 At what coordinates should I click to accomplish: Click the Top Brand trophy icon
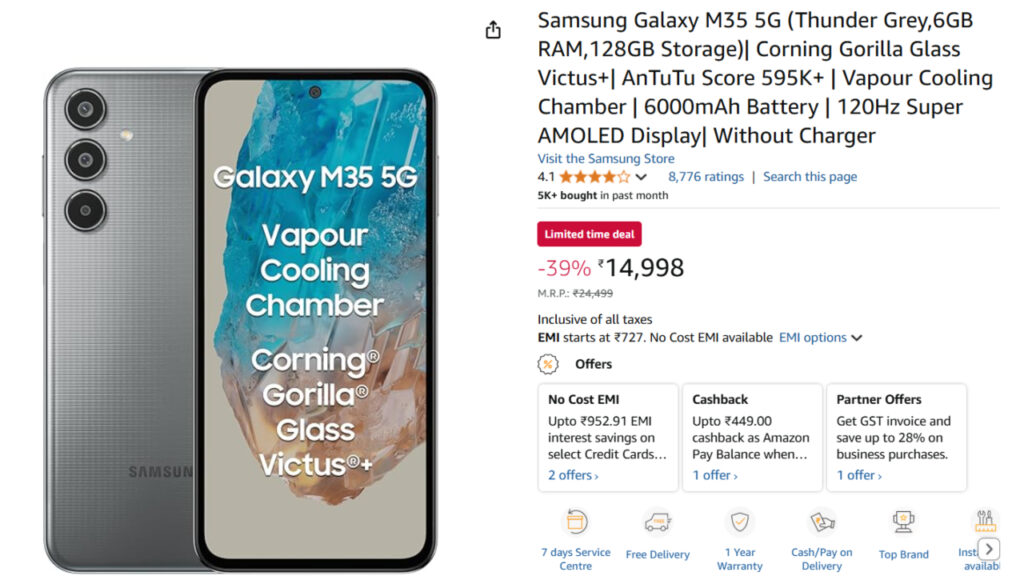coord(903,522)
